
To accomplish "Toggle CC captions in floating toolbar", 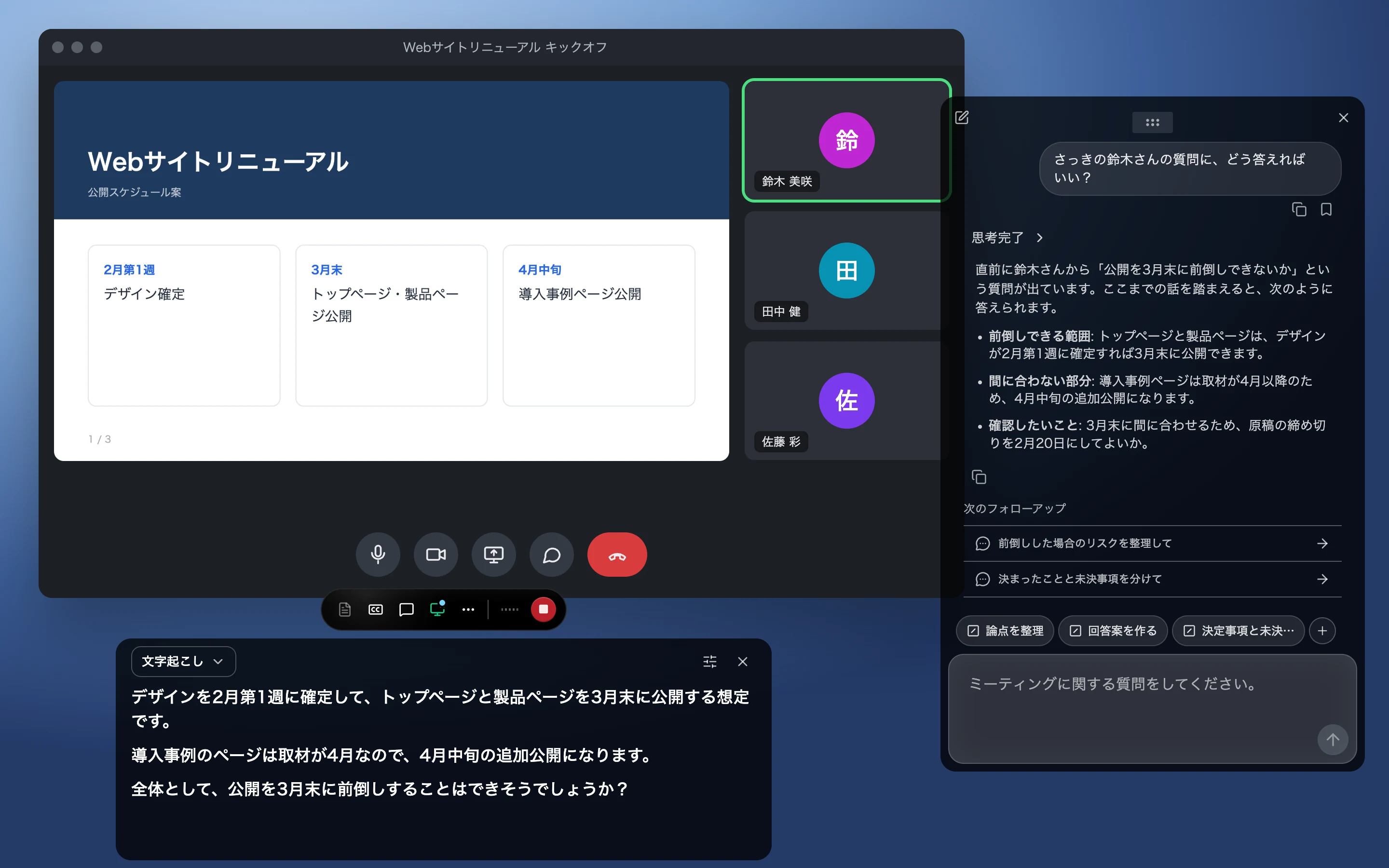I will [x=375, y=609].
